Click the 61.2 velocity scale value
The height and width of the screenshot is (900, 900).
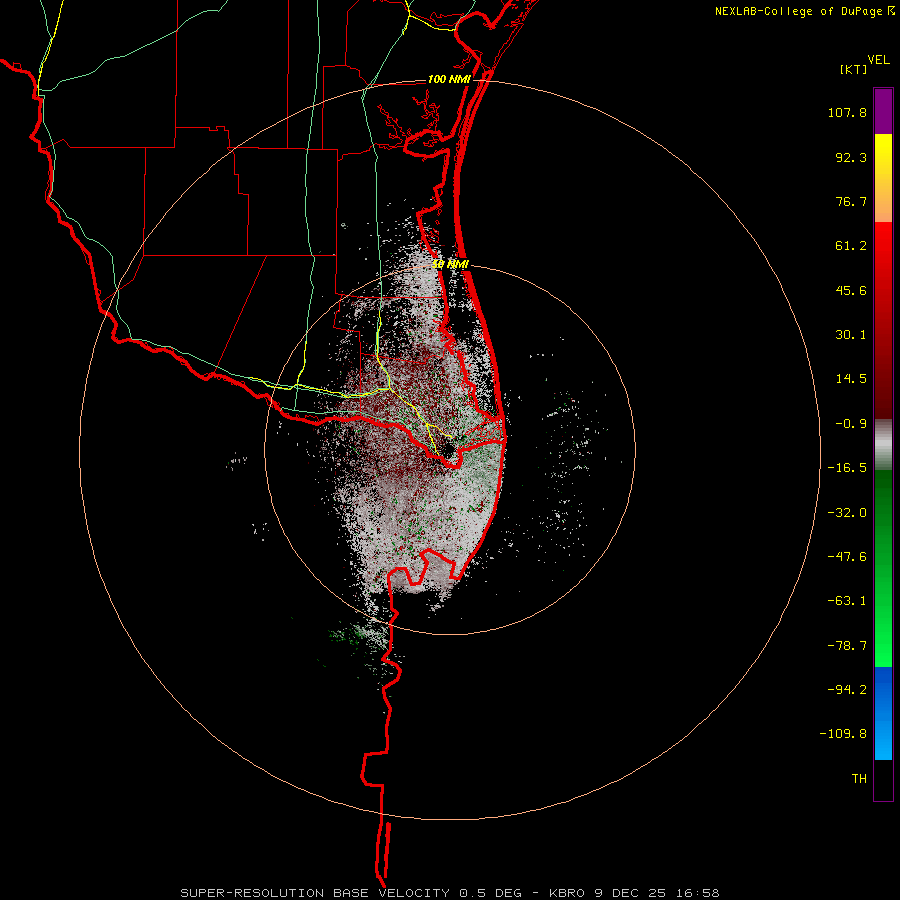coord(851,246)
